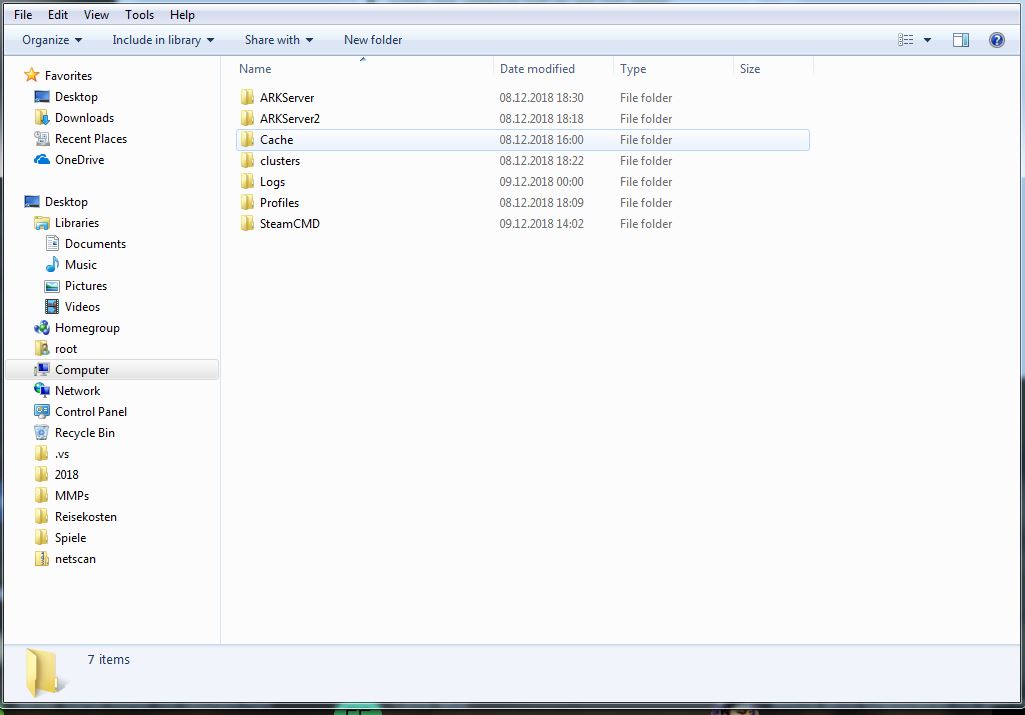Select Network in navigation pane
Viewport: 1025px width, 715px height.
point(77,390)
